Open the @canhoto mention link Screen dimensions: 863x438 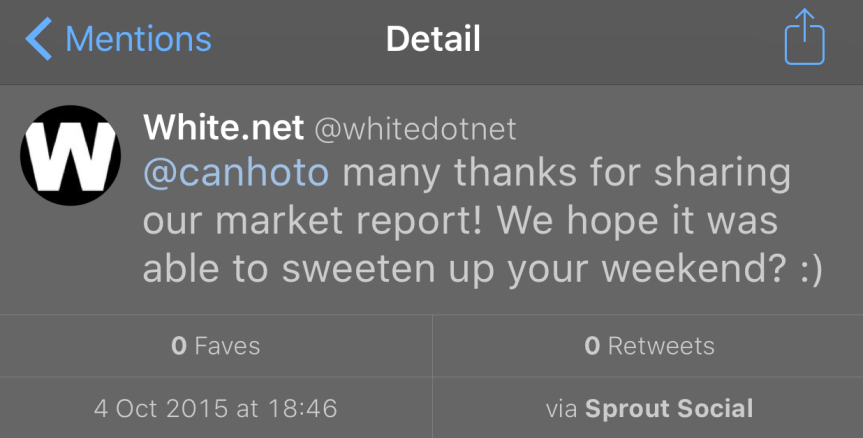point(236,172)
